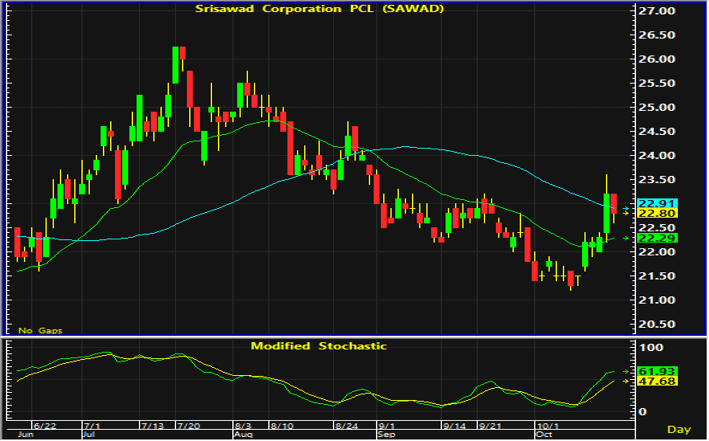709x441 pixels.
Task: Click the 21.50 price axis label
Action: pyautogui.click(x=657, y=276)
